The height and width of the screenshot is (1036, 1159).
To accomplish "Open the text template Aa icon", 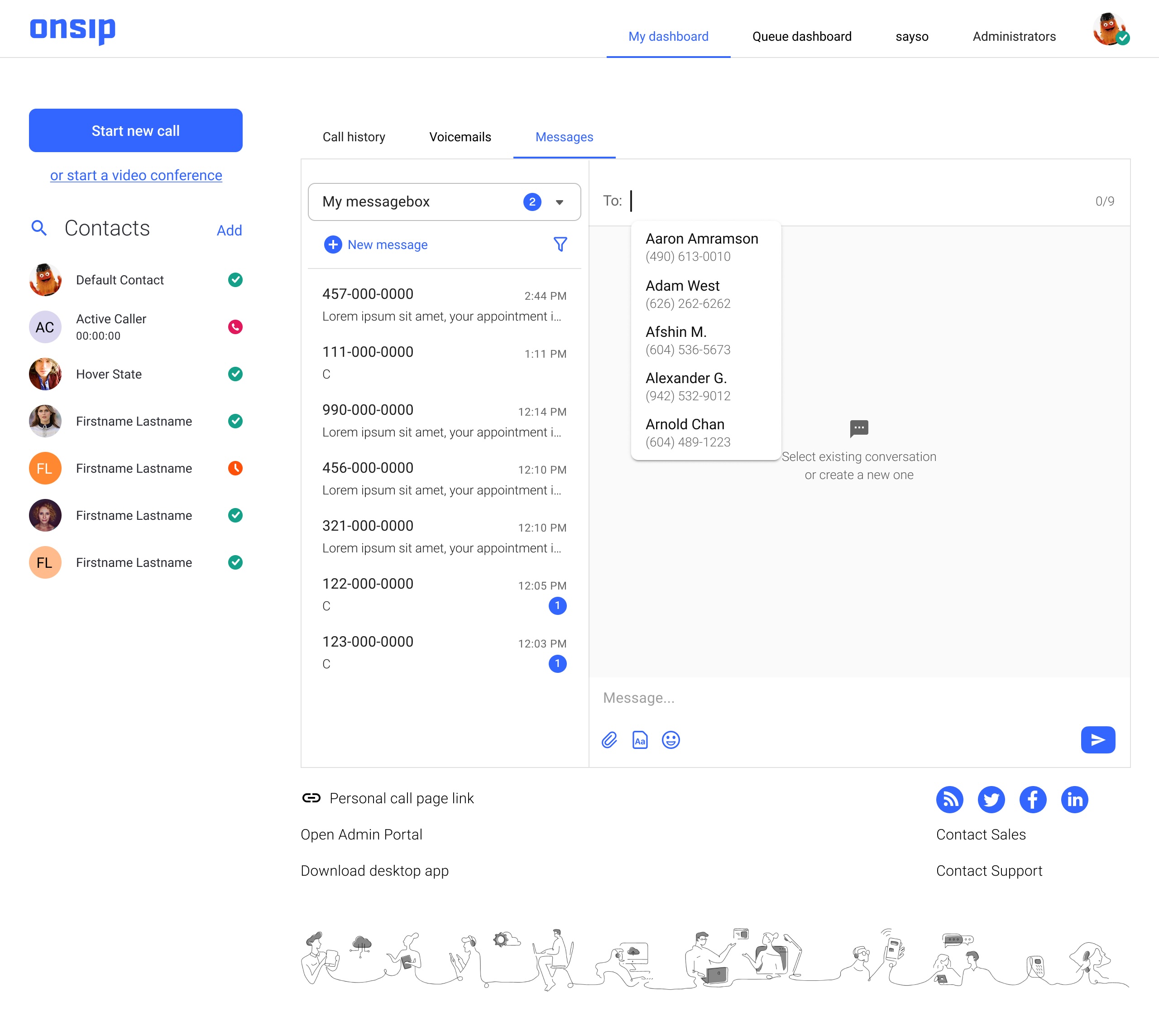I will pos(640,739).
